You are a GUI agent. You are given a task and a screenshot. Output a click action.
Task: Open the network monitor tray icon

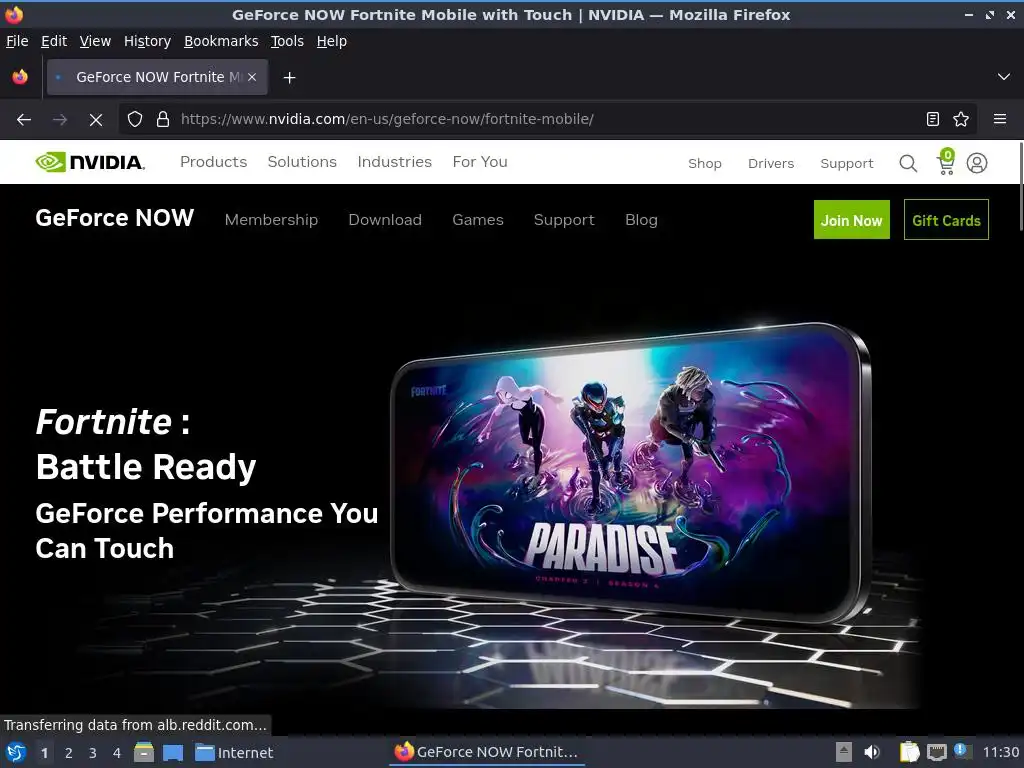(936, 752)
